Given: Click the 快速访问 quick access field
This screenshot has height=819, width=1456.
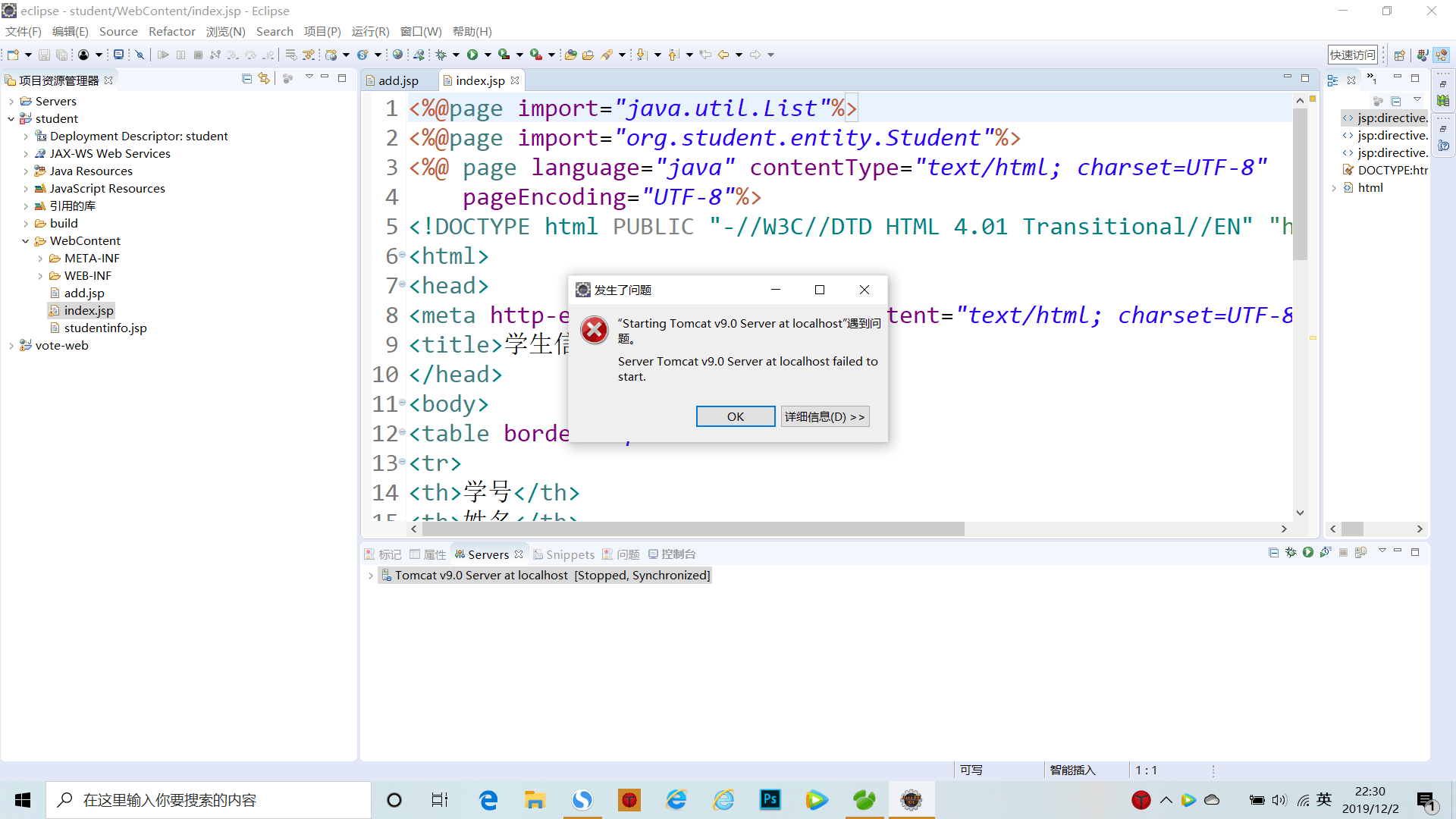Looking at the screenshot, I should [x=1353, y=55].
